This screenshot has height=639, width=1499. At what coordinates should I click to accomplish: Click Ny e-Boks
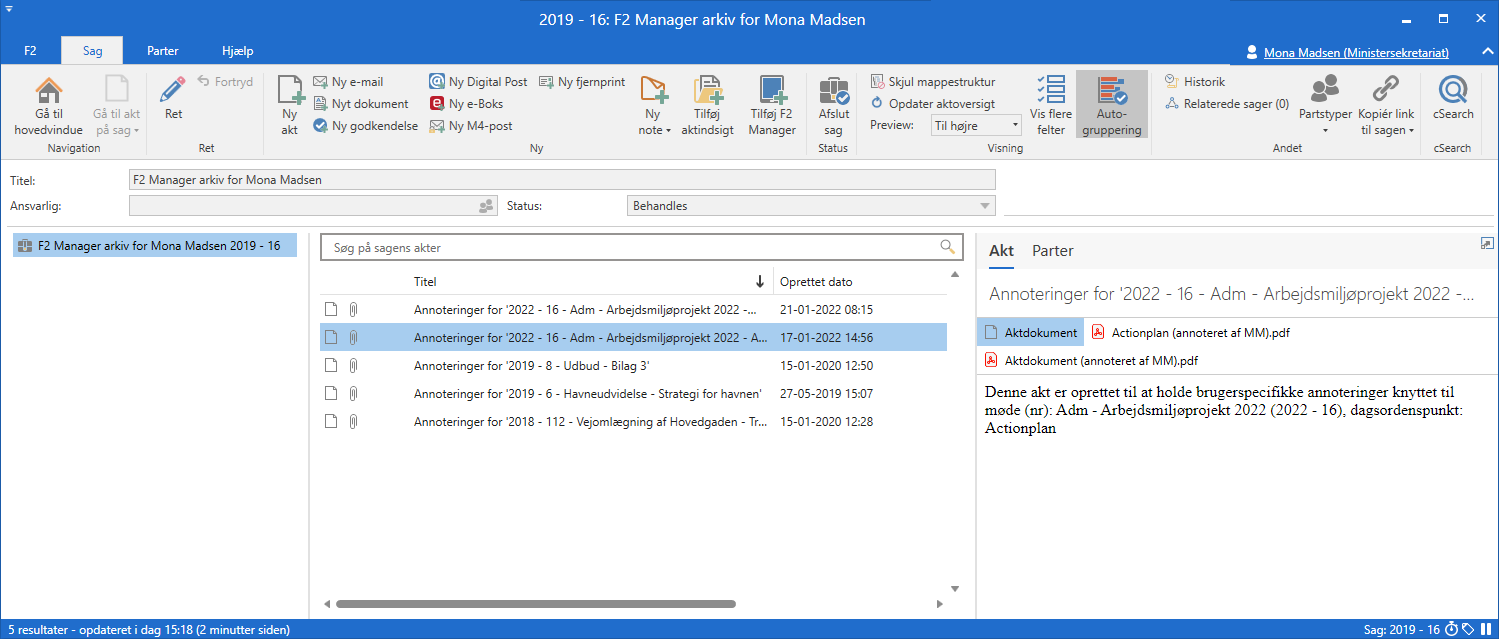click(x=466, y=104)
